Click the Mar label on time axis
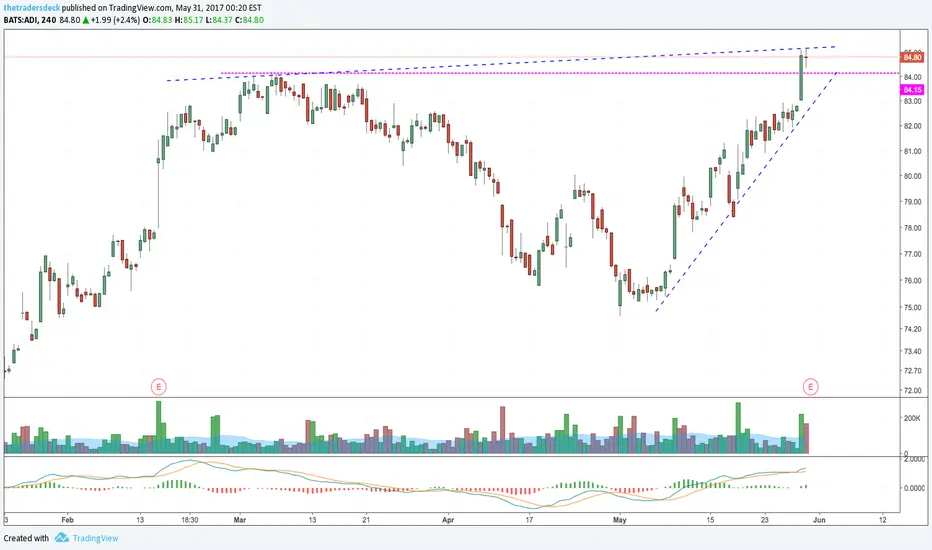Screen dimensions: 932x550 coord(240,520)
